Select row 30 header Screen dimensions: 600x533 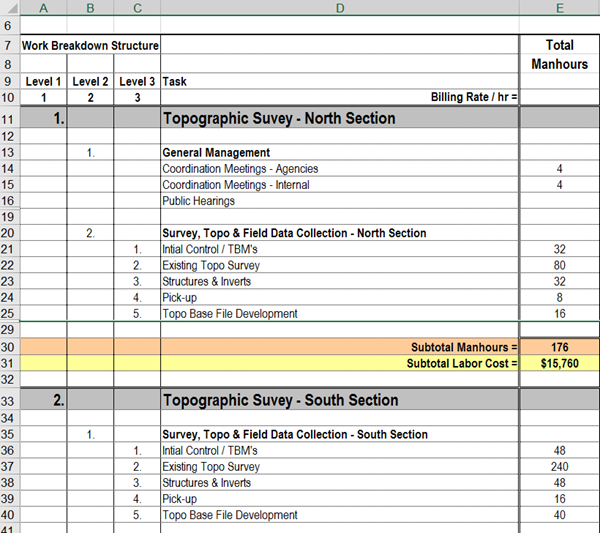pos(8,347)
